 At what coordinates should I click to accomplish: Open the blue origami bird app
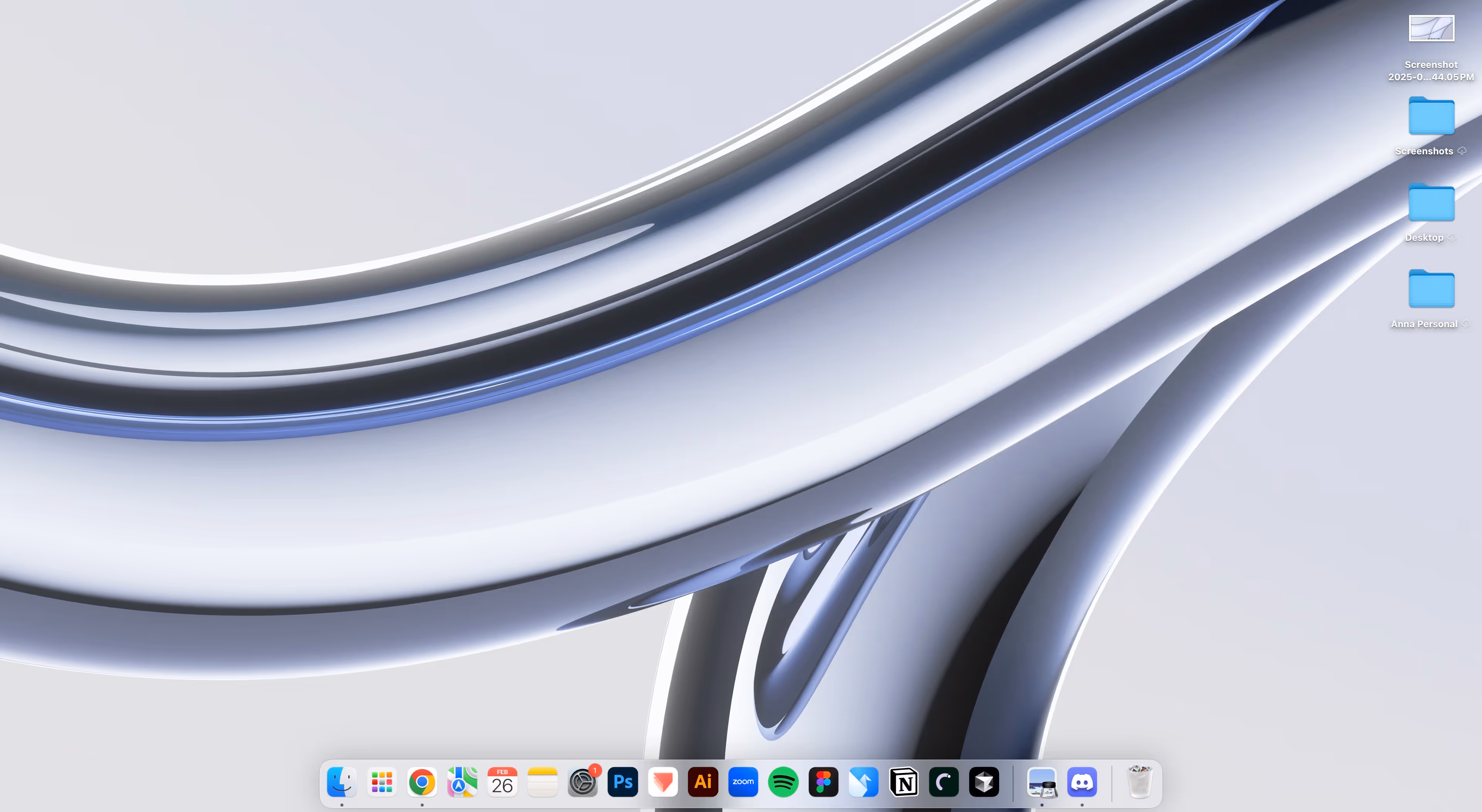tap(864, 782)
